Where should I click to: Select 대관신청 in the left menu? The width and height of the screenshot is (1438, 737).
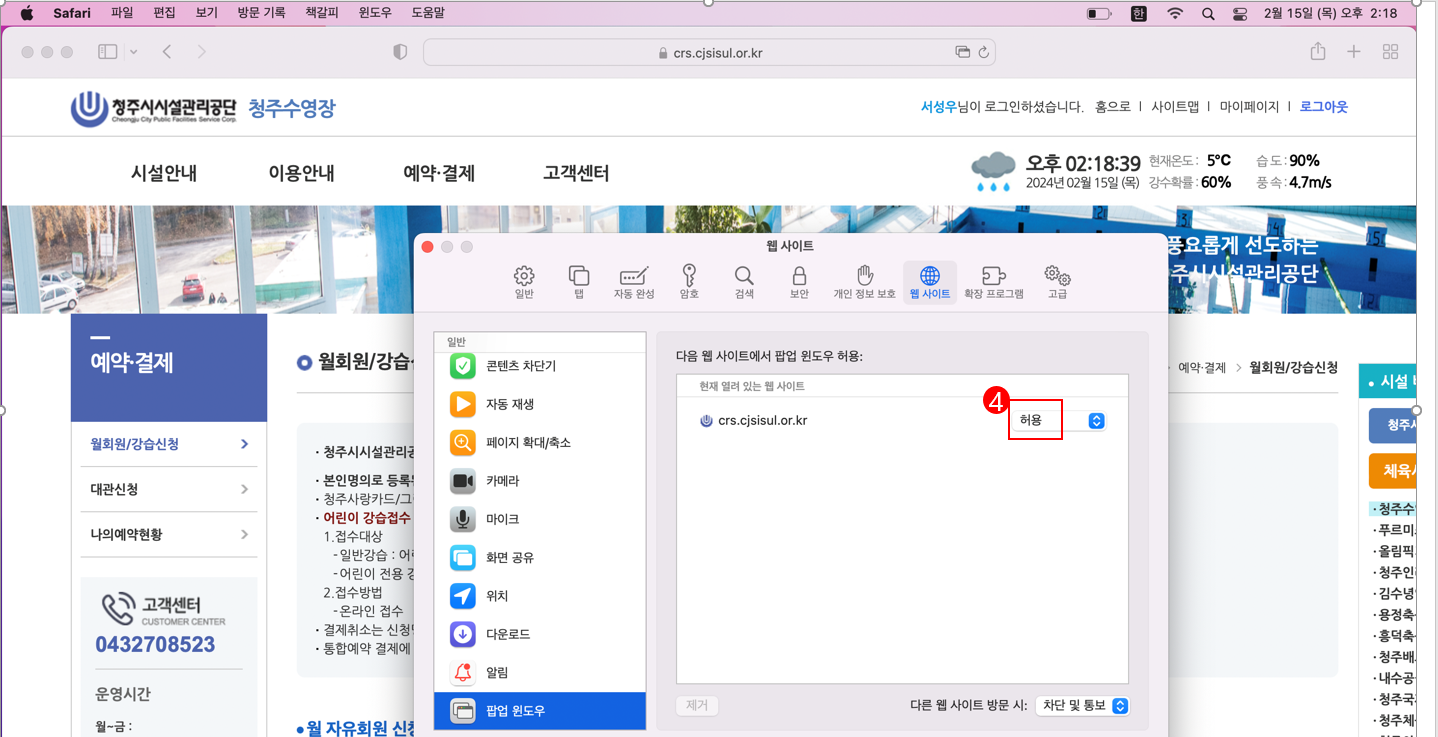pos(169,489)
